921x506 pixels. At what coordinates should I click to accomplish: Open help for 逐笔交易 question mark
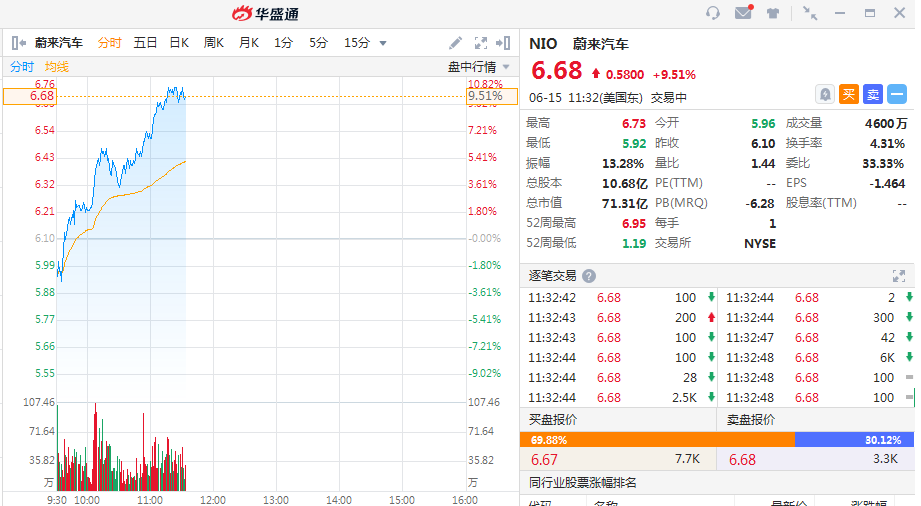[x=589, y=276]
